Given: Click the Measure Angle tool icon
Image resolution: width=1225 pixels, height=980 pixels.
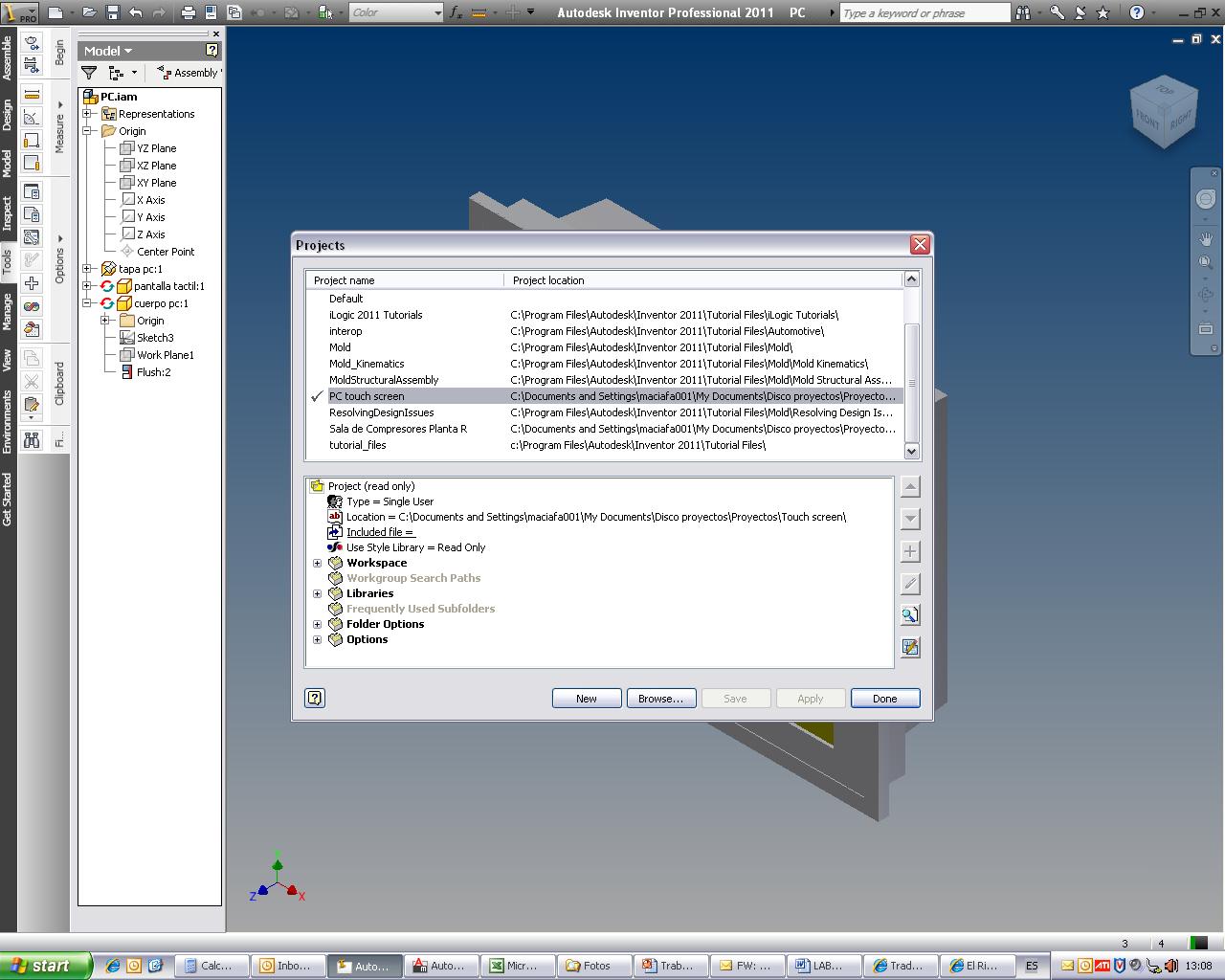Looking at the screenshot, I should coord(32,118).
